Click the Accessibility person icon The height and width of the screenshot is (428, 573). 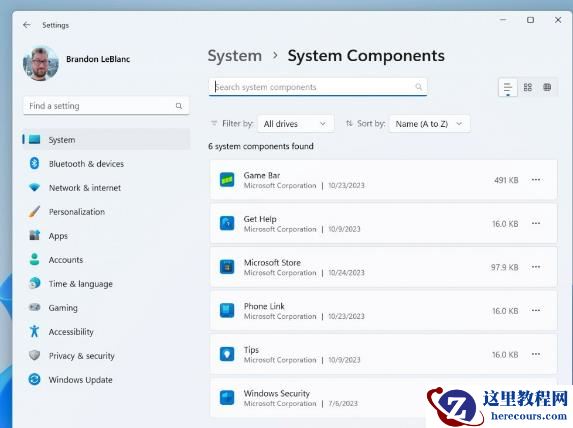34,331
